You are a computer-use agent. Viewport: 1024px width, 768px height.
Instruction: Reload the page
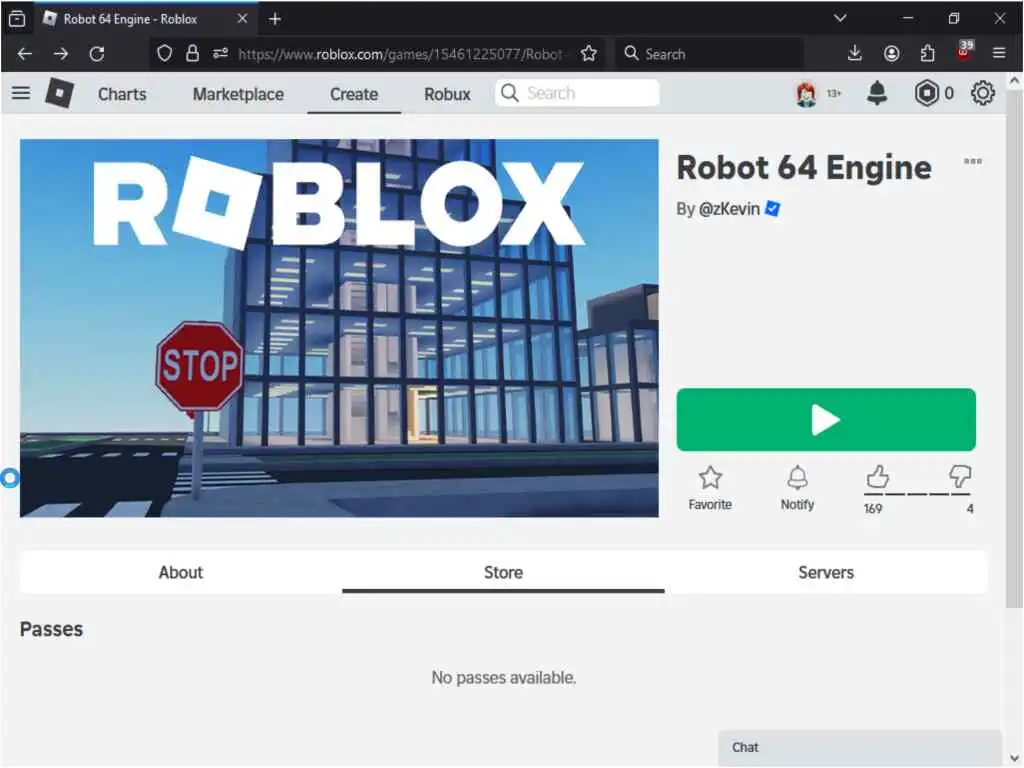coord(97,54)
